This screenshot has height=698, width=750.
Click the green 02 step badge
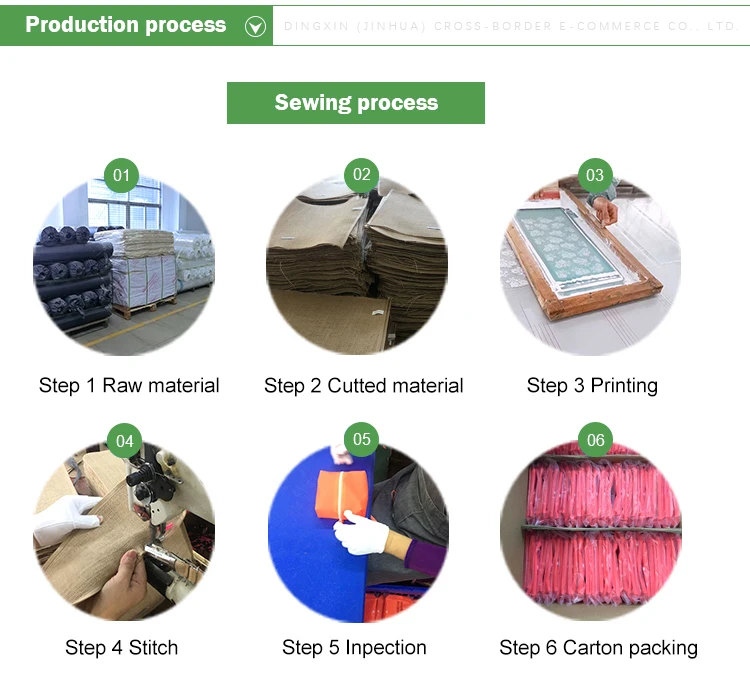coord(362,175)
